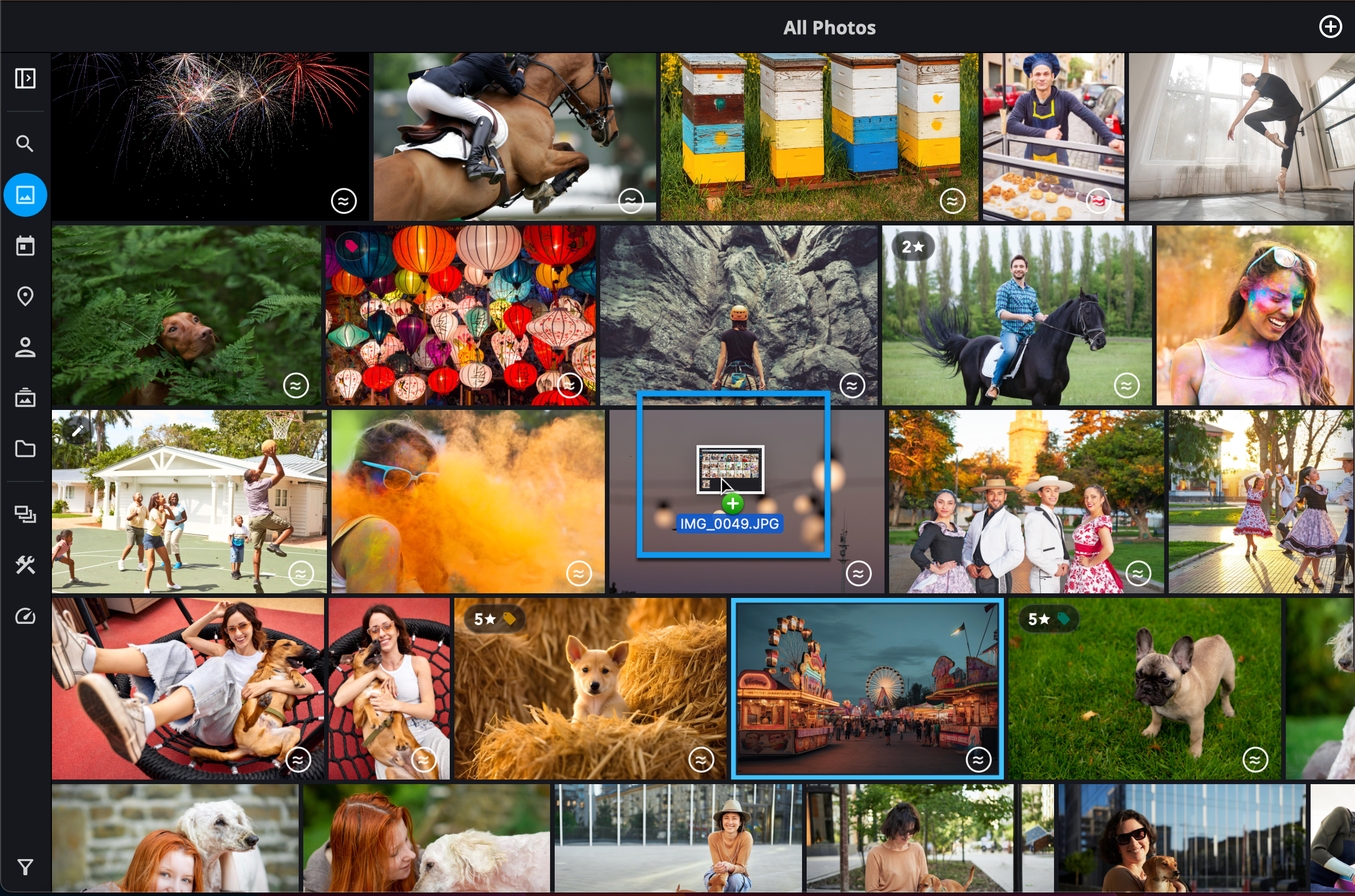This screenshot has height=896, width=1355.
Task: Click the green tag on bulldog photo
Action: pos(1063,619)
